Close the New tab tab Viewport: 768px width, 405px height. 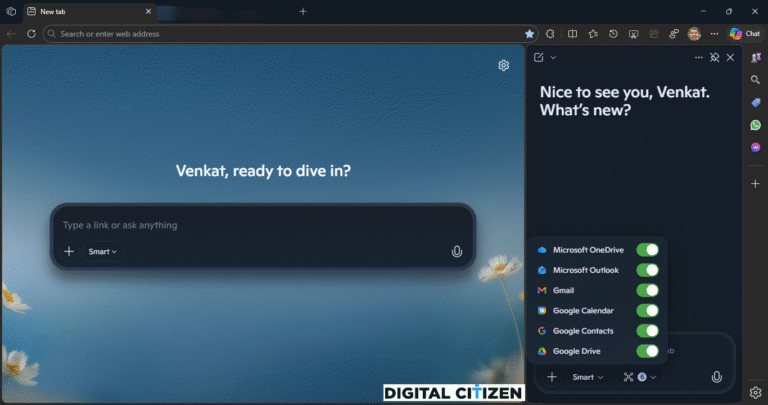[x=148, y=11]
